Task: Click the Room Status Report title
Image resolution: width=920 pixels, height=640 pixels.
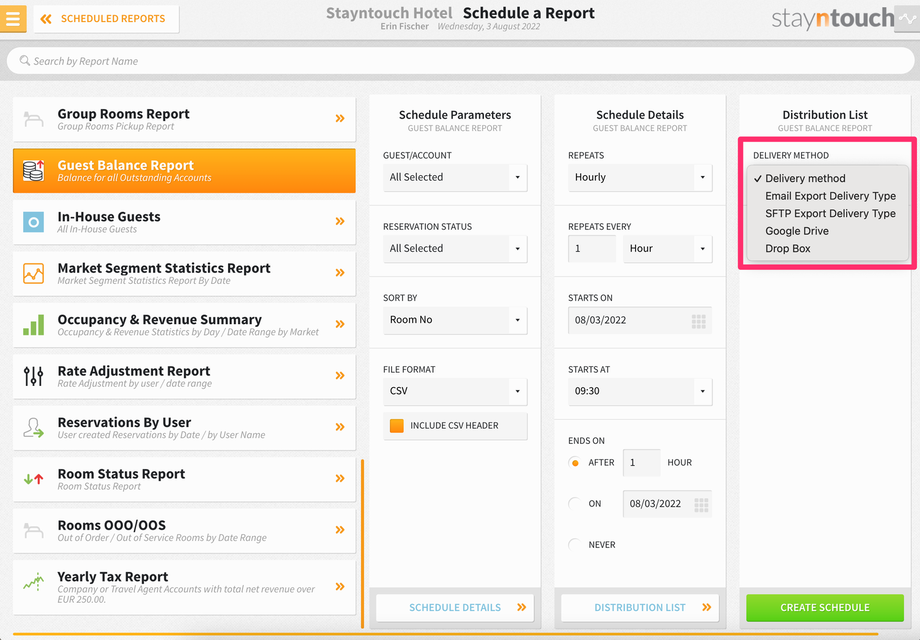Action: pos(121,474)
